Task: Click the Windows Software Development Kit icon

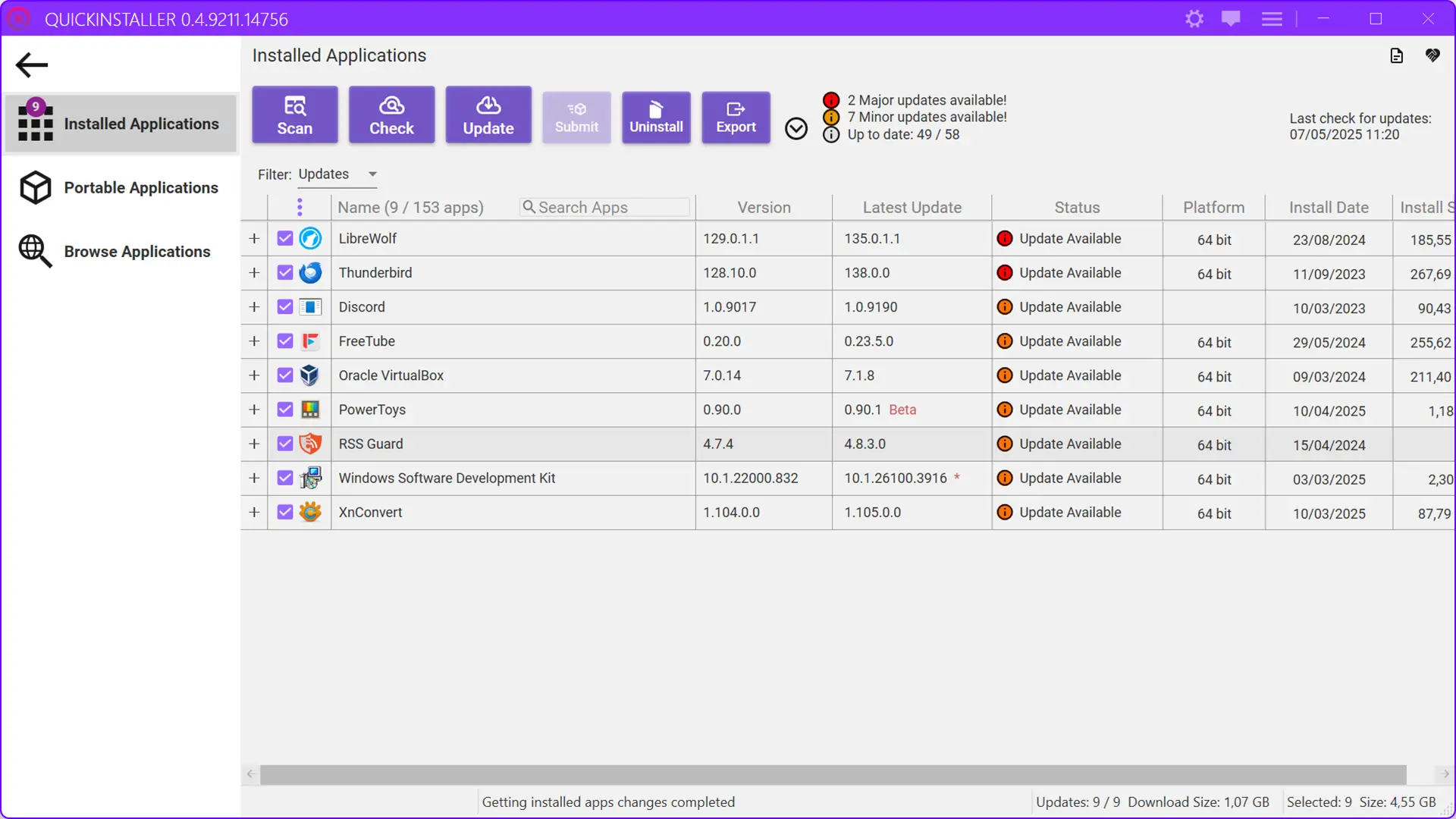Action: tap(310, 478)
